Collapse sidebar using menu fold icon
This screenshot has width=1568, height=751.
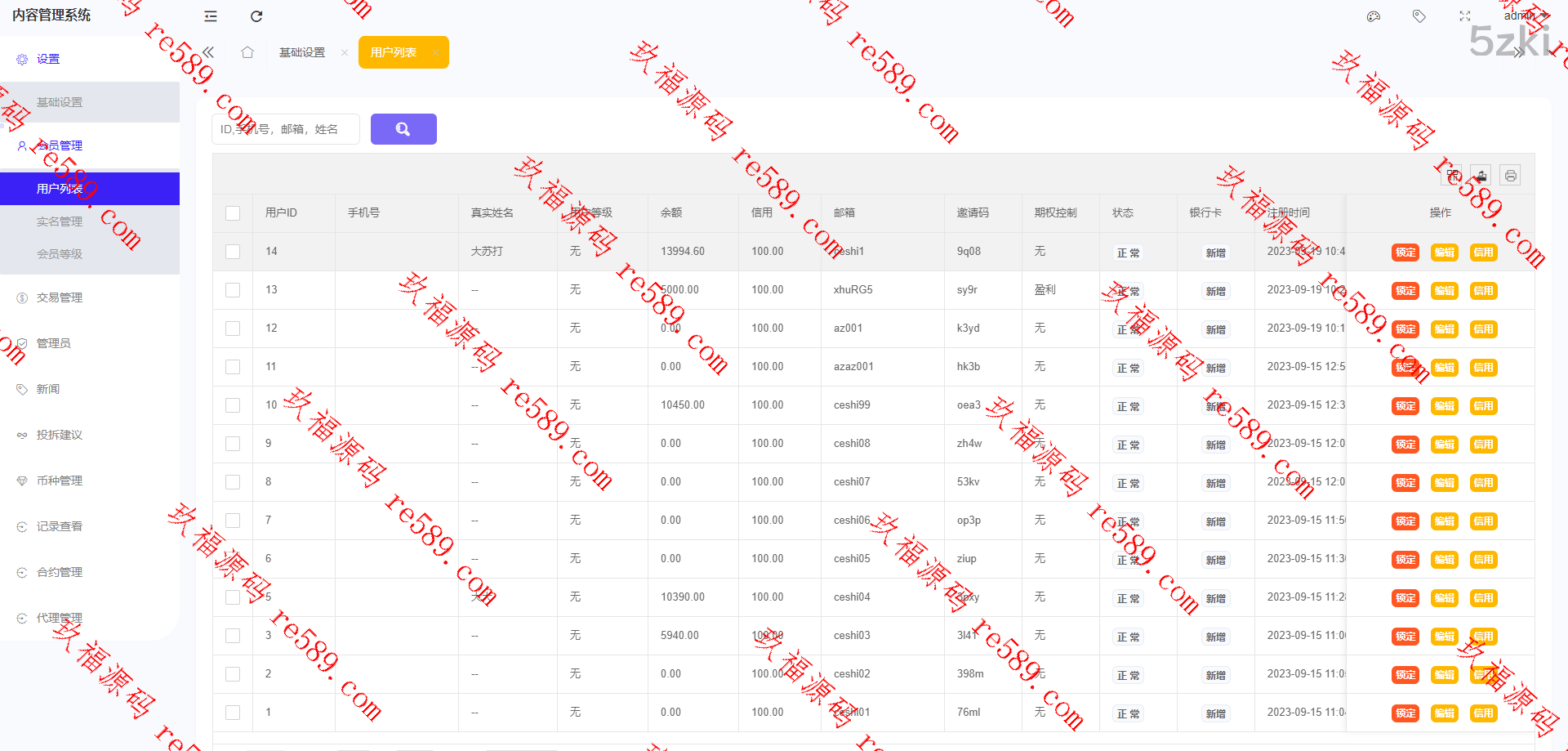211,16
